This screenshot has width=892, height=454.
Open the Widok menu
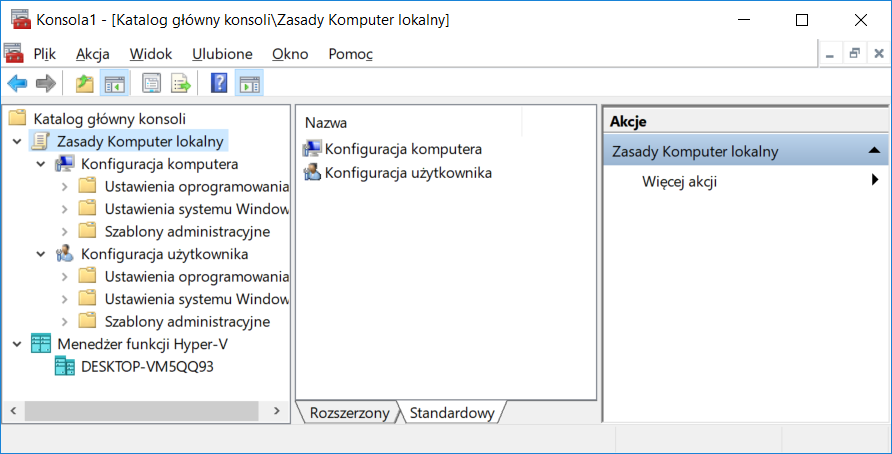click(x=150, y=54)
